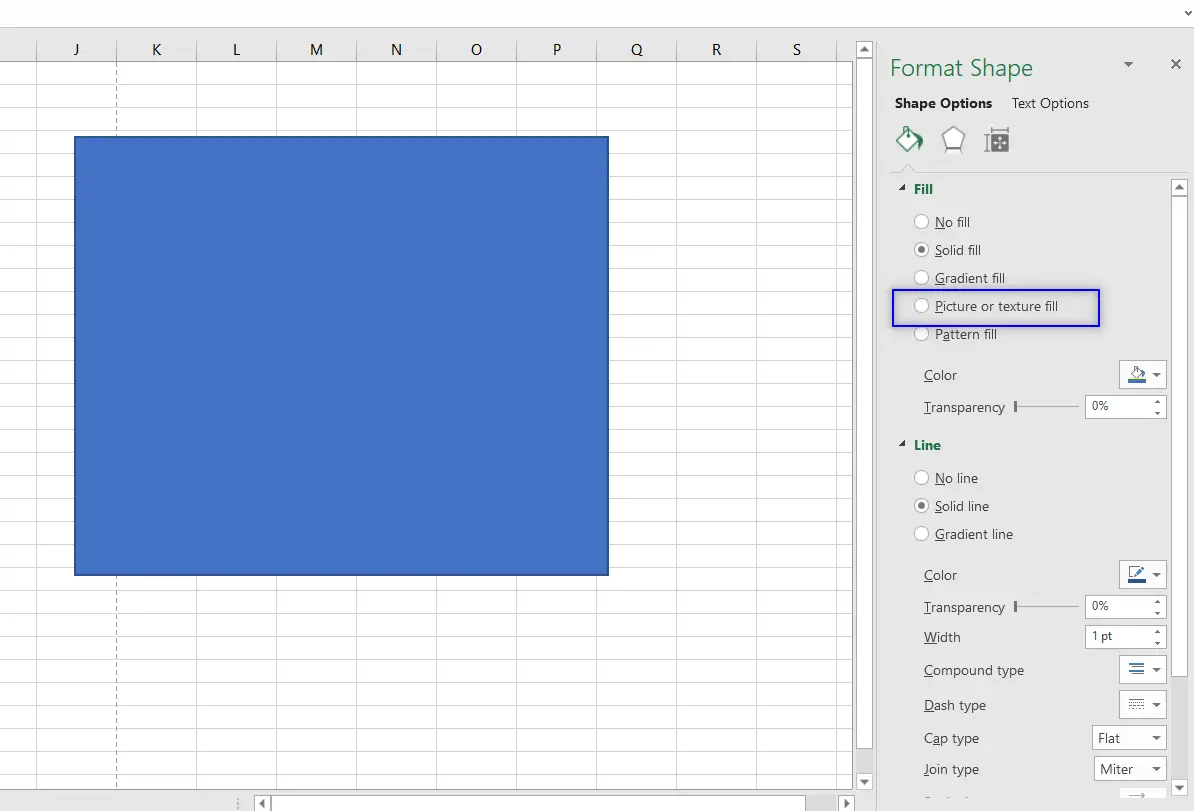
Task: Click the Fill Transparency slider
Action: [x=1046, y=407]
